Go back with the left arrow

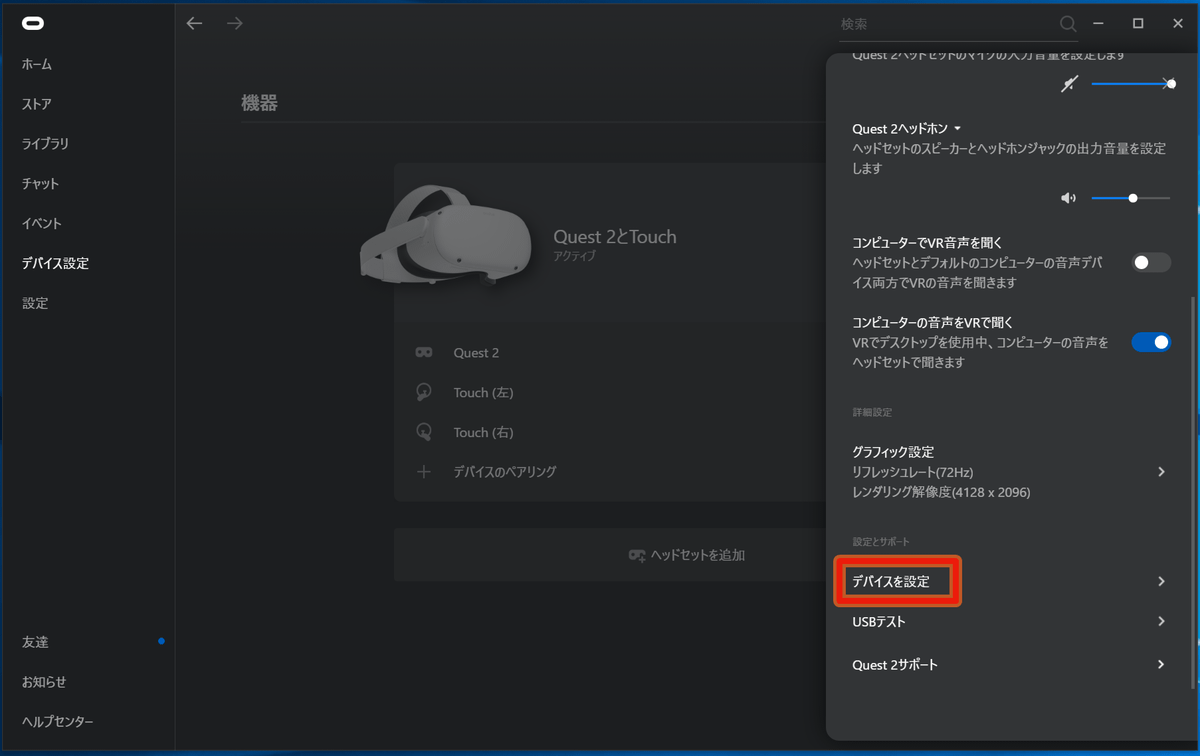[x=194, y=23]
